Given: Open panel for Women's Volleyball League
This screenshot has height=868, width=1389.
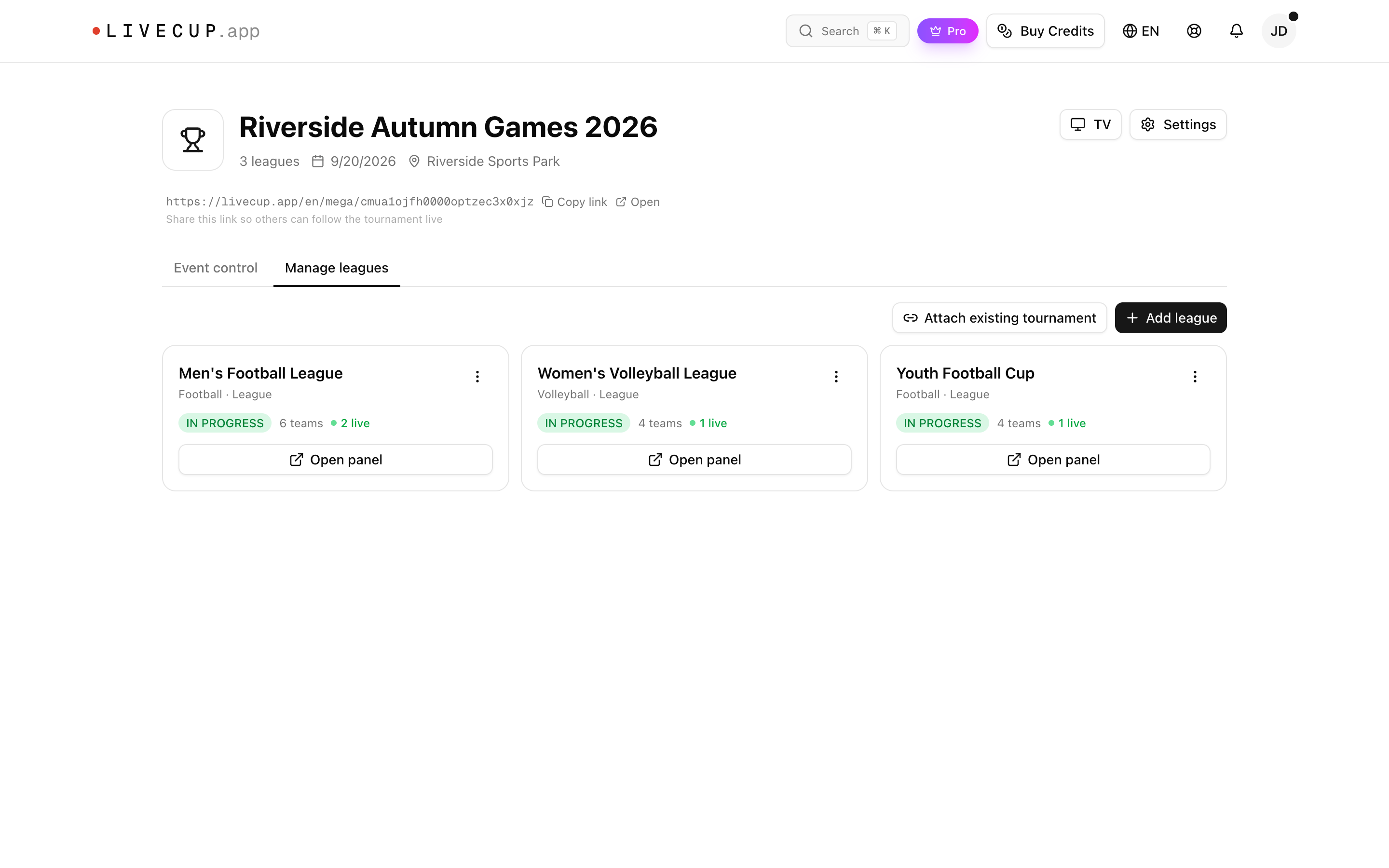Looking at the screenshot, I should click(694, 460).
